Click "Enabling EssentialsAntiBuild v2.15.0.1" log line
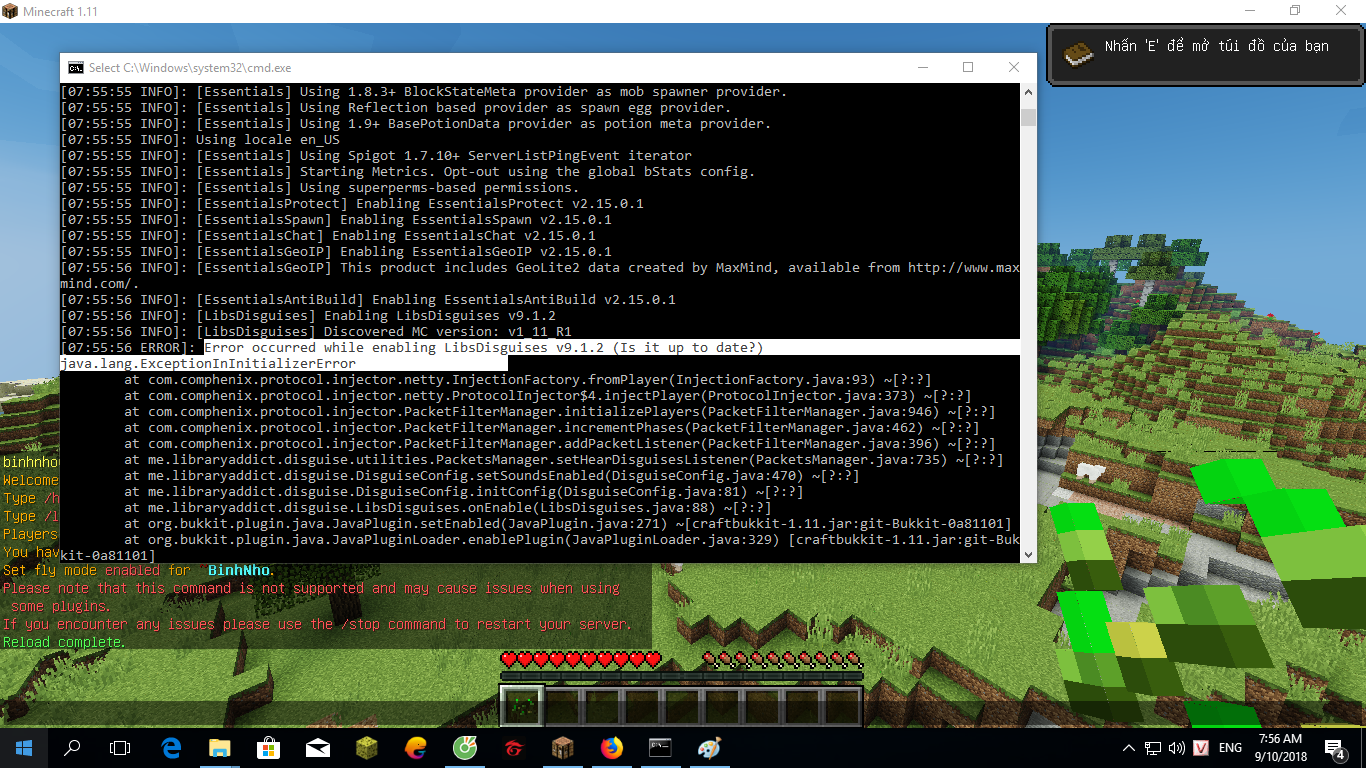Image resolution: width=1366 pixels, height=768 pixels. coord(368,300)
